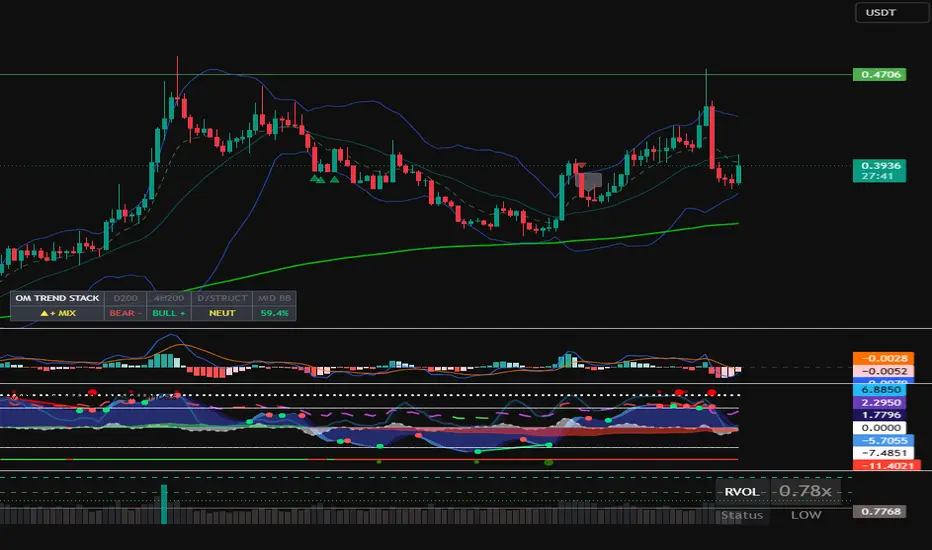Click the 0.4706 green price level label
The image size is (932, 550).
pos(880,74)
